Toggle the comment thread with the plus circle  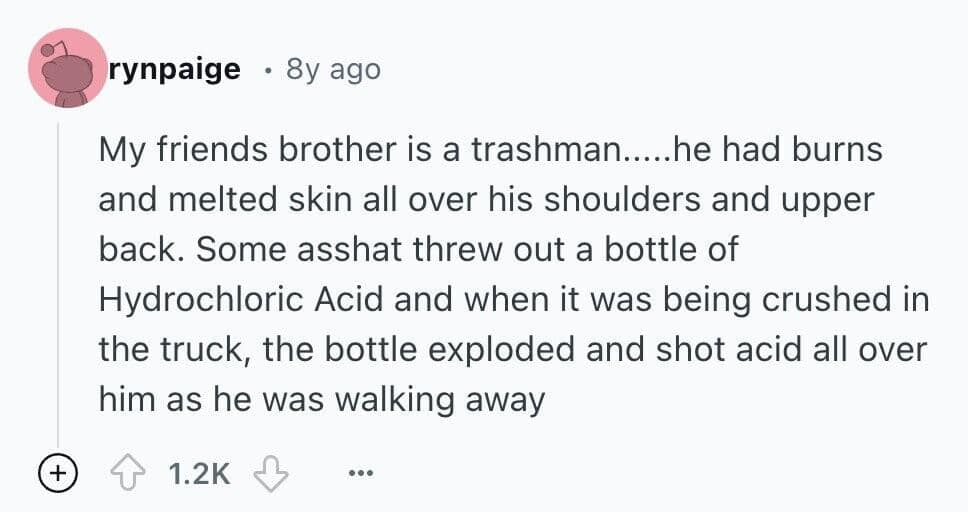[56, 472]
